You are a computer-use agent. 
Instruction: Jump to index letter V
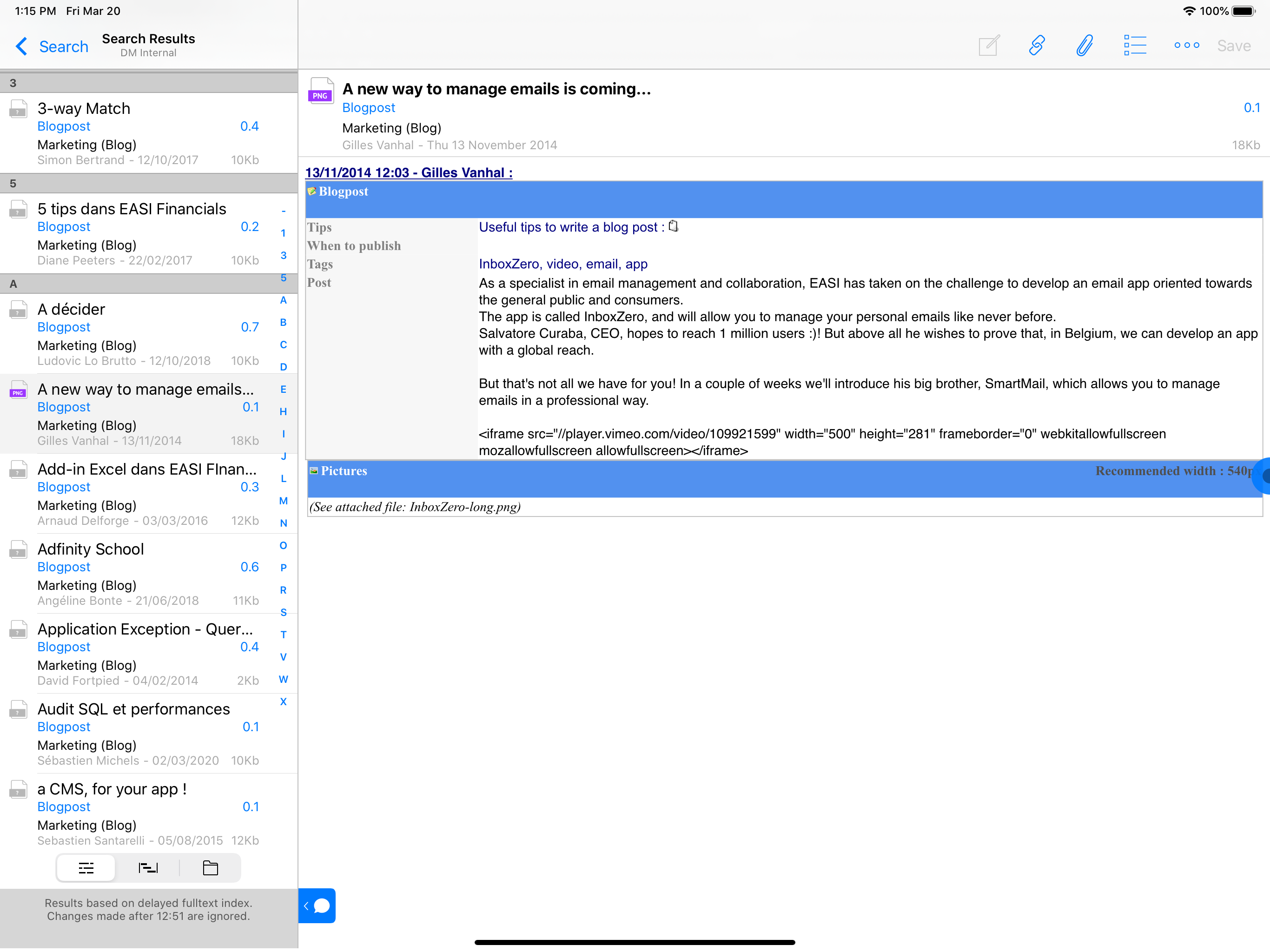tap(283, 657)
